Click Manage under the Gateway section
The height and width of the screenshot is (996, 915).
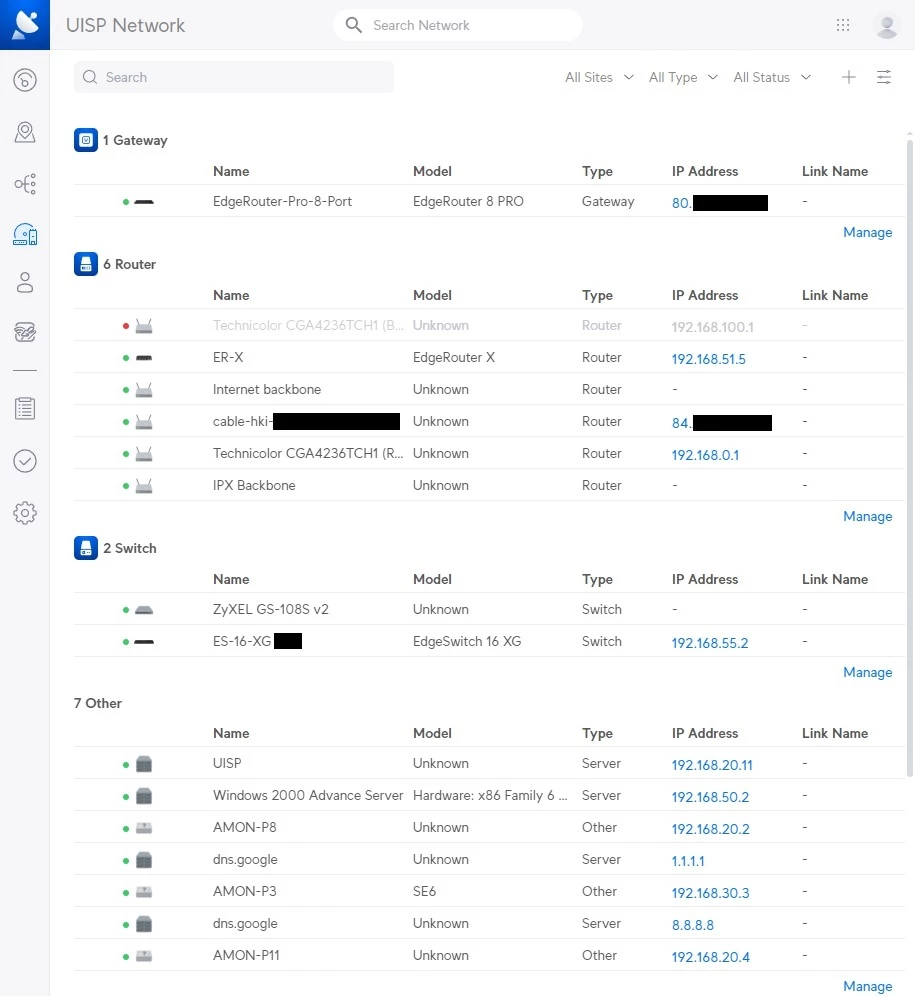click(867, 232)
